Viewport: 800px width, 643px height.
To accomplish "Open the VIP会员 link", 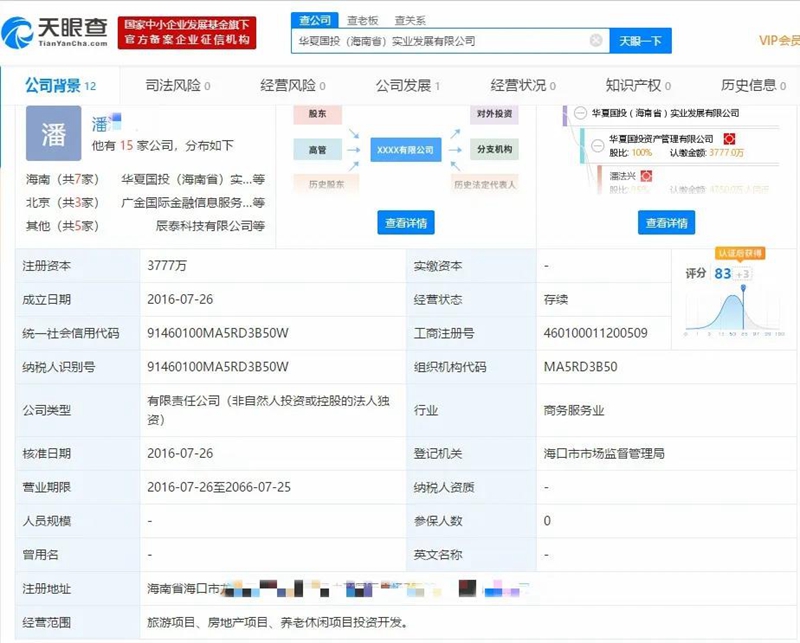I will click(x=779, y=40).
